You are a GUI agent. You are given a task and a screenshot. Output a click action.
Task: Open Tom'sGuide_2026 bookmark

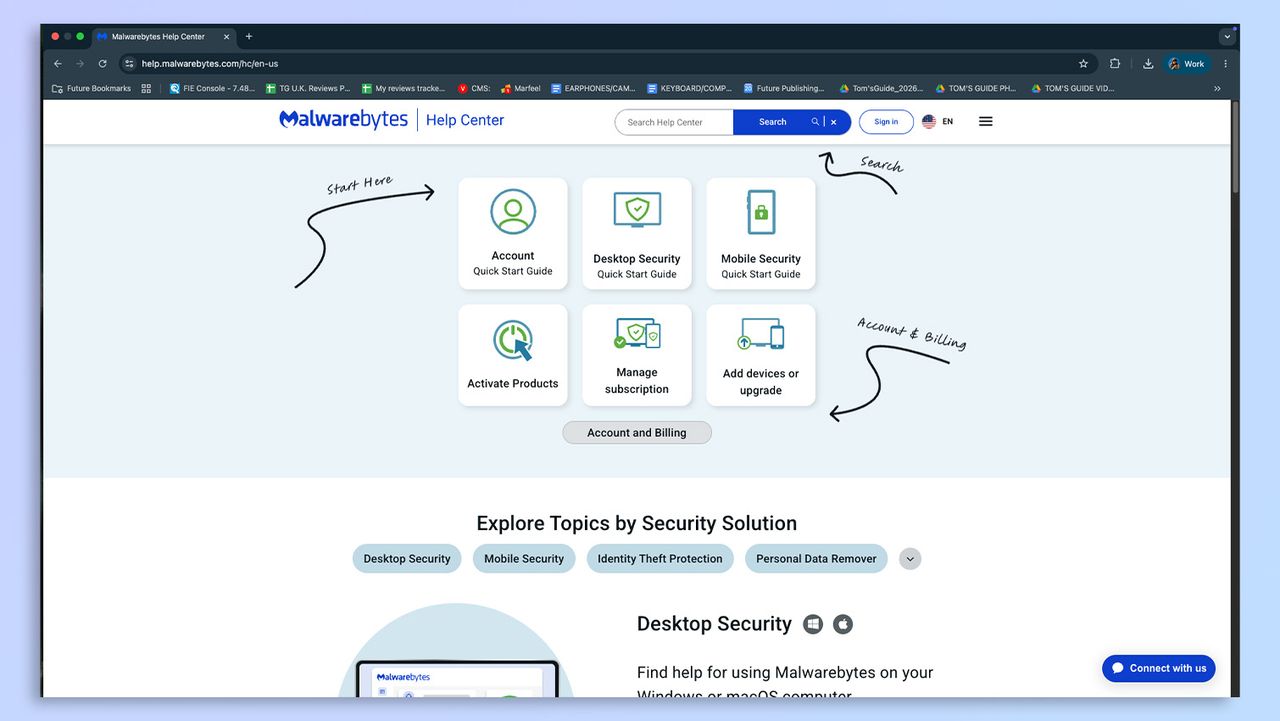pos(880,88)
